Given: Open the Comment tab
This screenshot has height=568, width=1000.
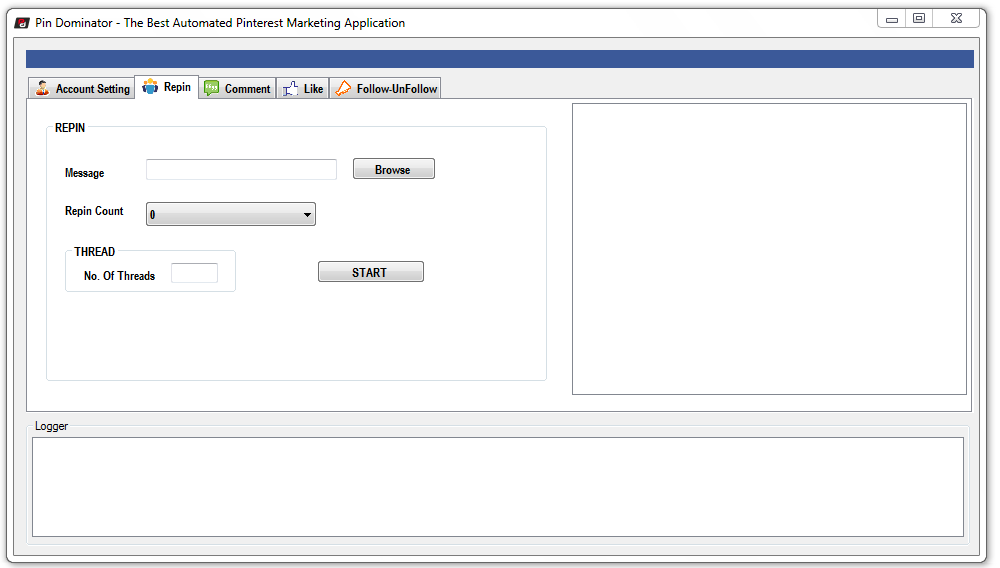Looking at the screenshot, I should (237, 88).
